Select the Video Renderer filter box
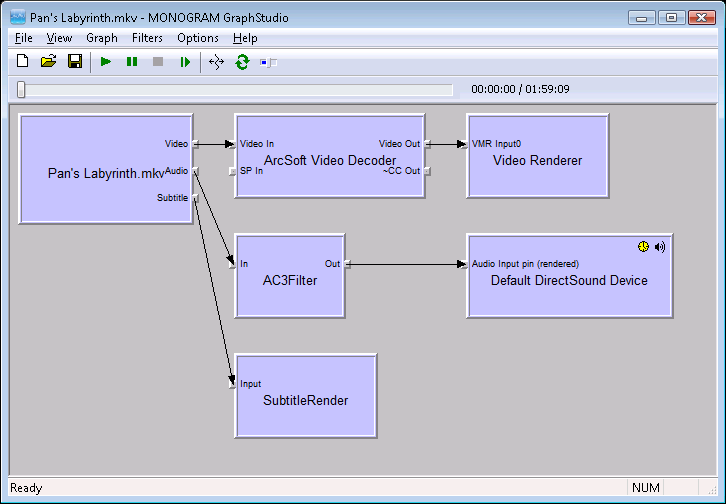Screen dimensions: 726x504 (538, 156)
